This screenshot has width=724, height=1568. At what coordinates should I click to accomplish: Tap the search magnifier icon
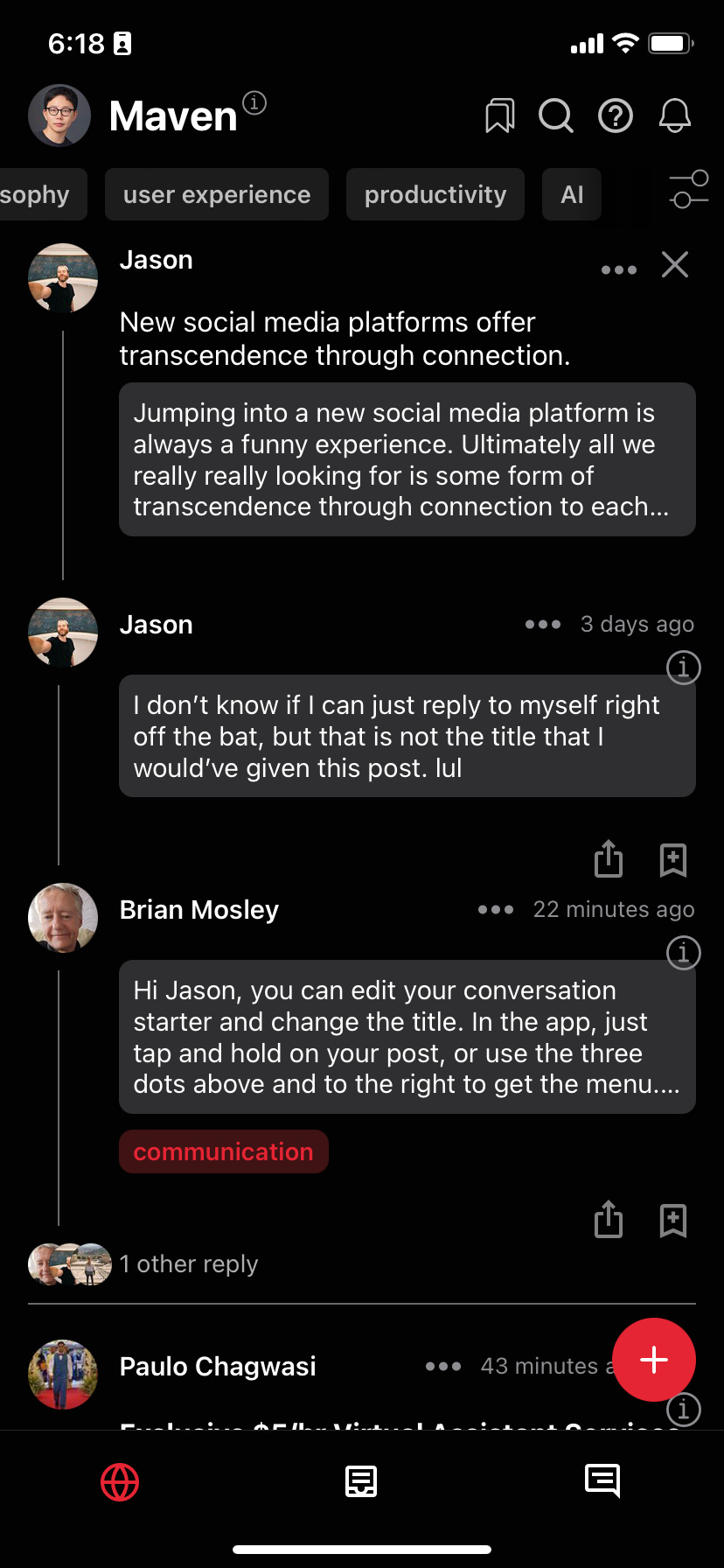tap(556, 115)
